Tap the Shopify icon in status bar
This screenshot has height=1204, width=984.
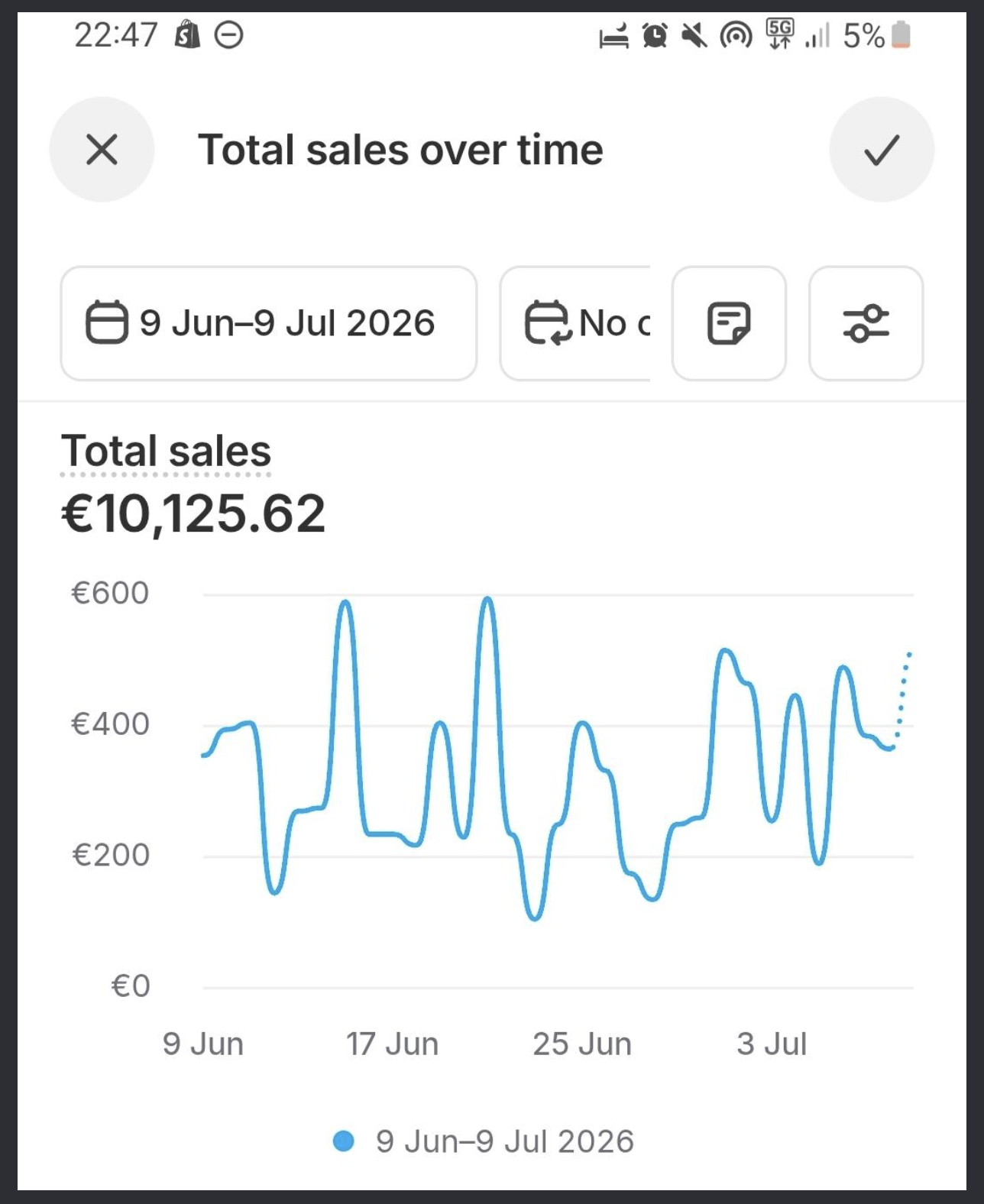187,34
